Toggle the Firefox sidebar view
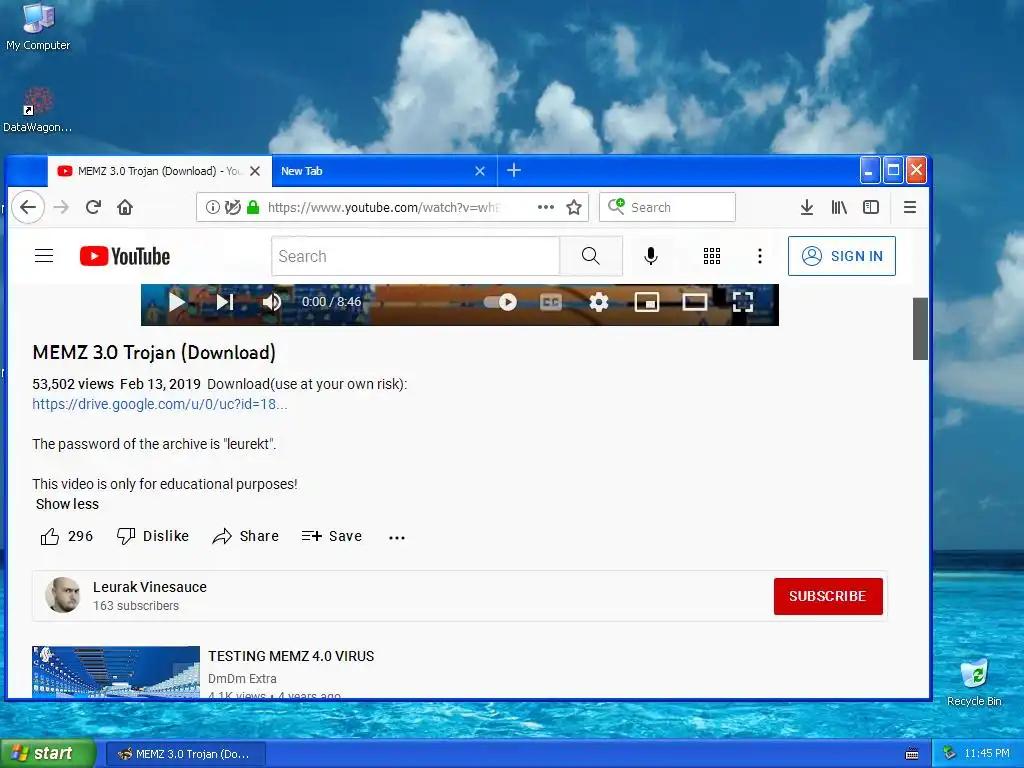 [x=871, y=208]
